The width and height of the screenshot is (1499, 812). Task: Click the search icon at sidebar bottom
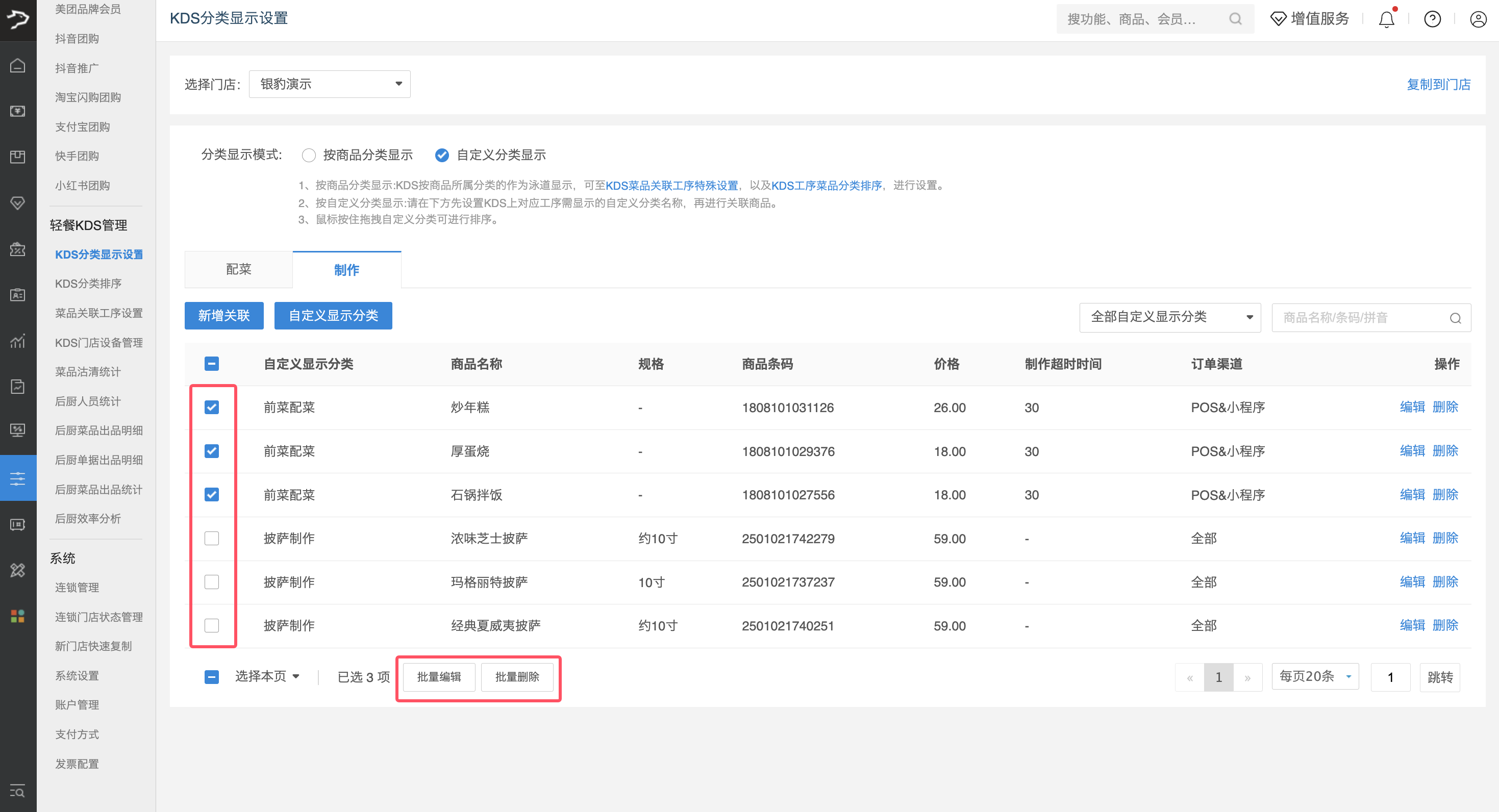[17, 792]
